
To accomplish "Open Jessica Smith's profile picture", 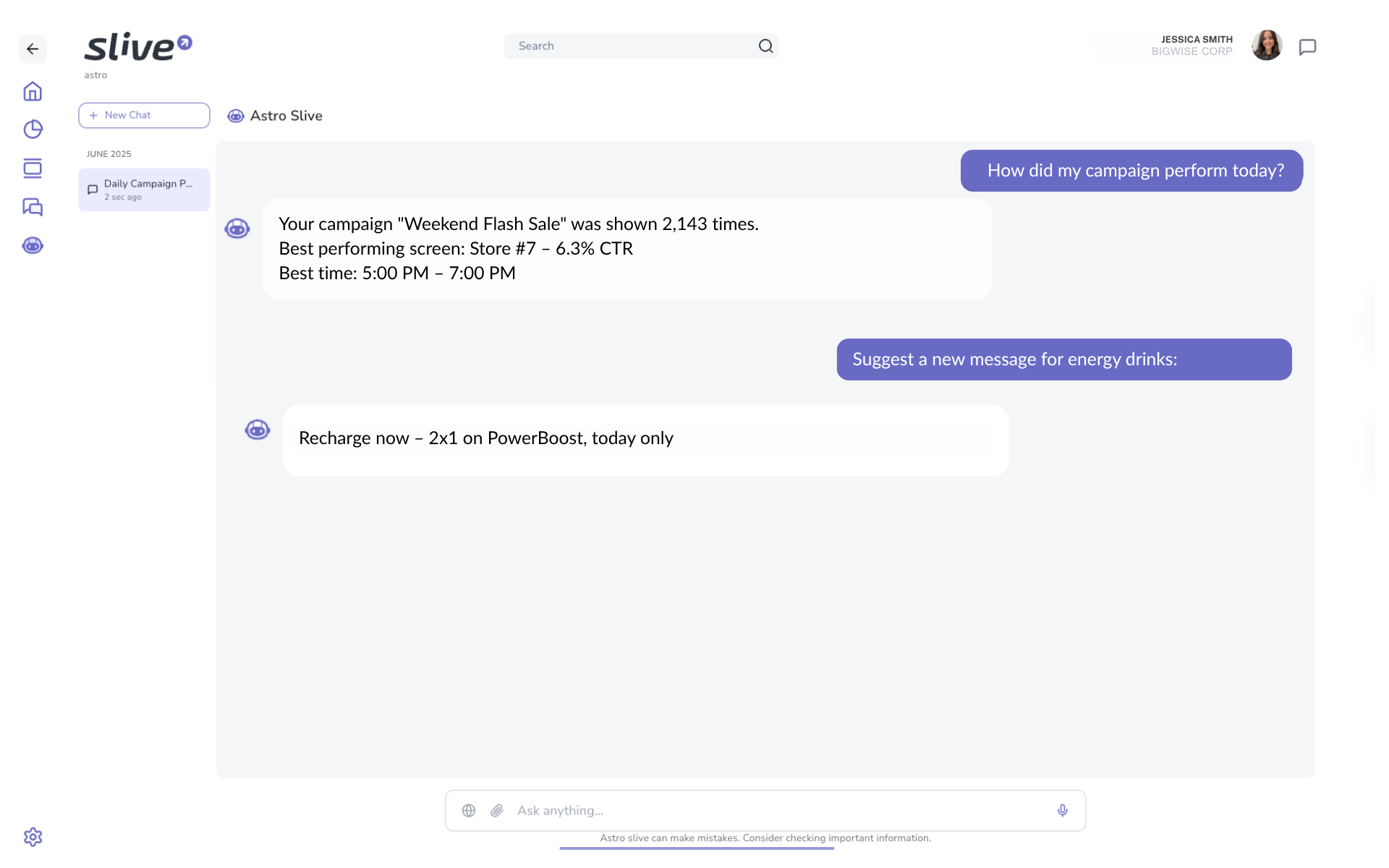I will click(1266, 46).
